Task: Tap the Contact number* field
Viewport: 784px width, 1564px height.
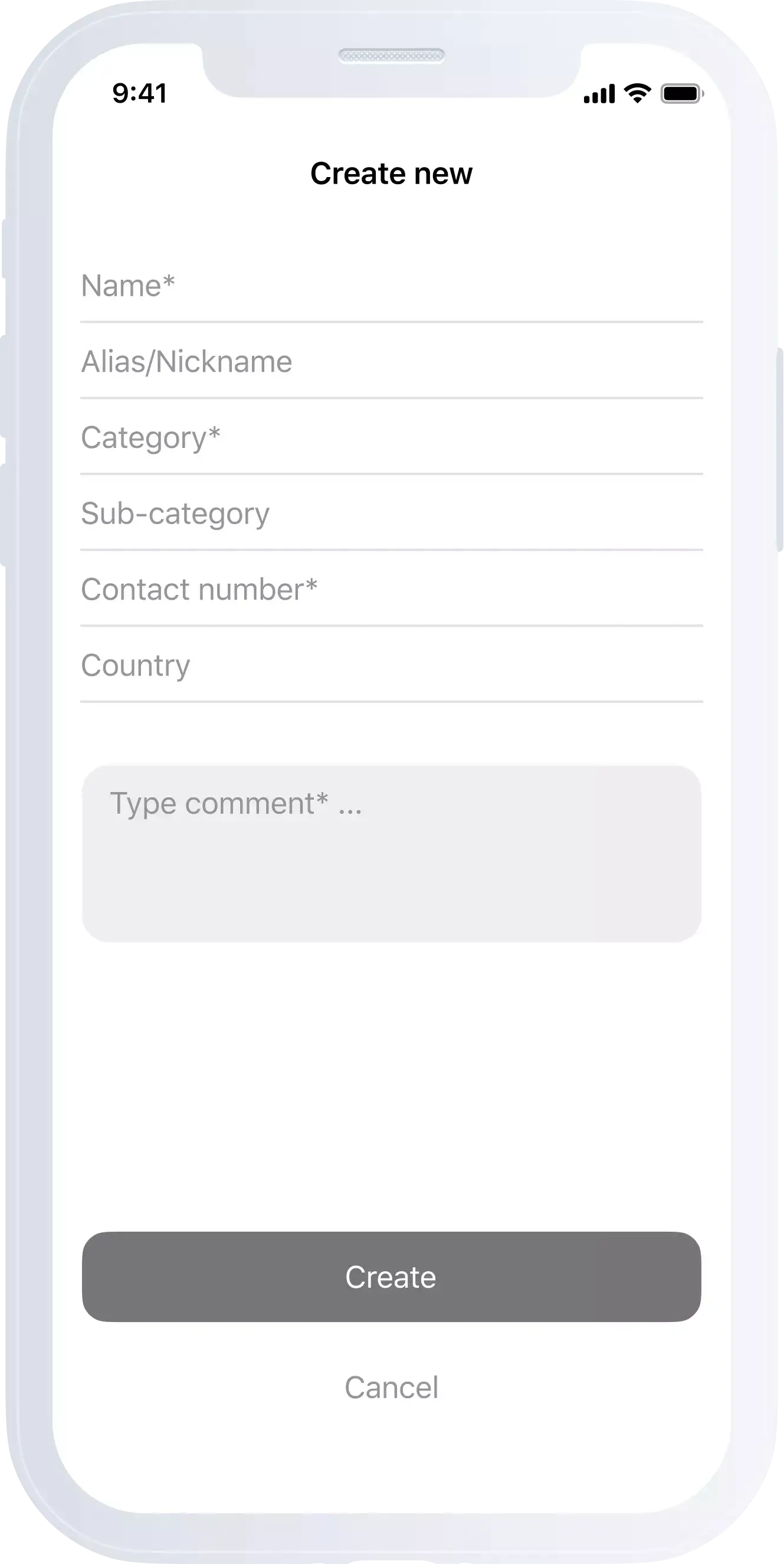Action: point(391,589)
